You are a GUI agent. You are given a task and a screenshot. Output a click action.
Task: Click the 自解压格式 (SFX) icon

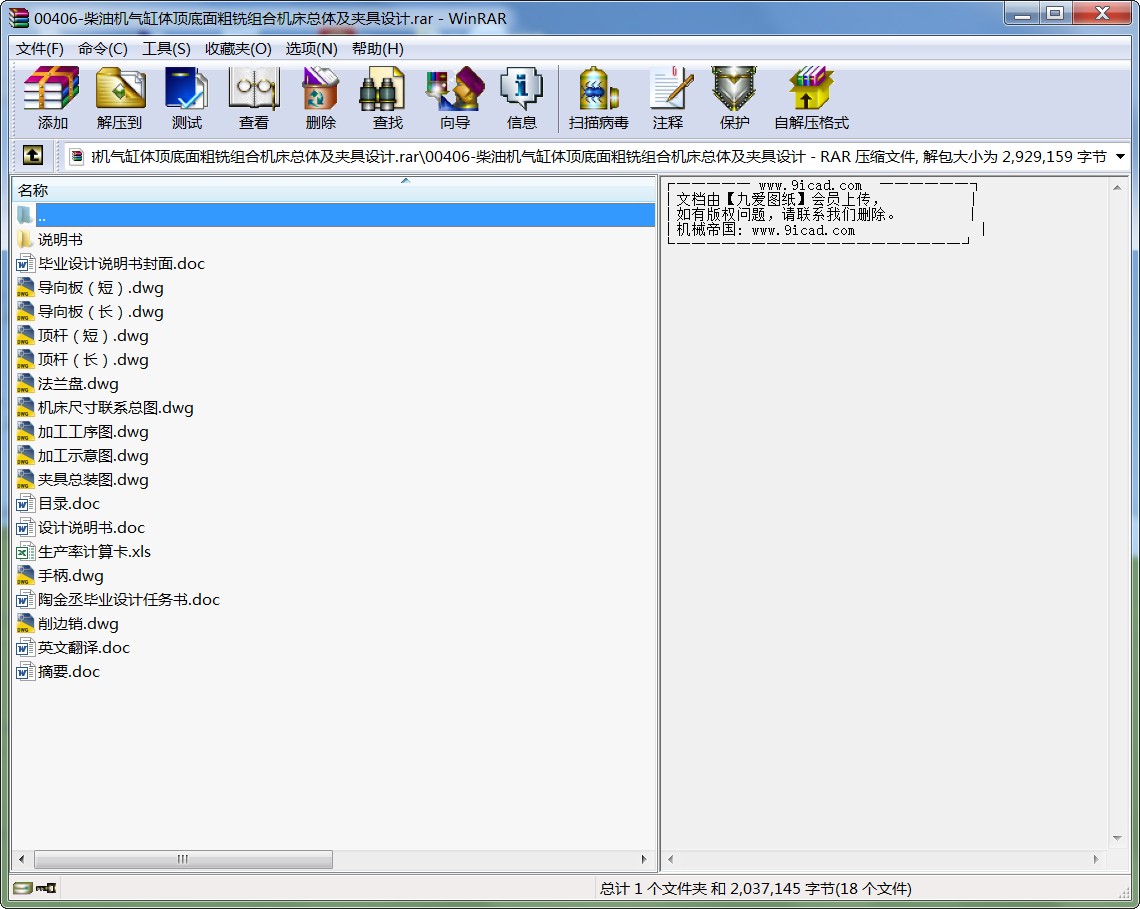810,98
